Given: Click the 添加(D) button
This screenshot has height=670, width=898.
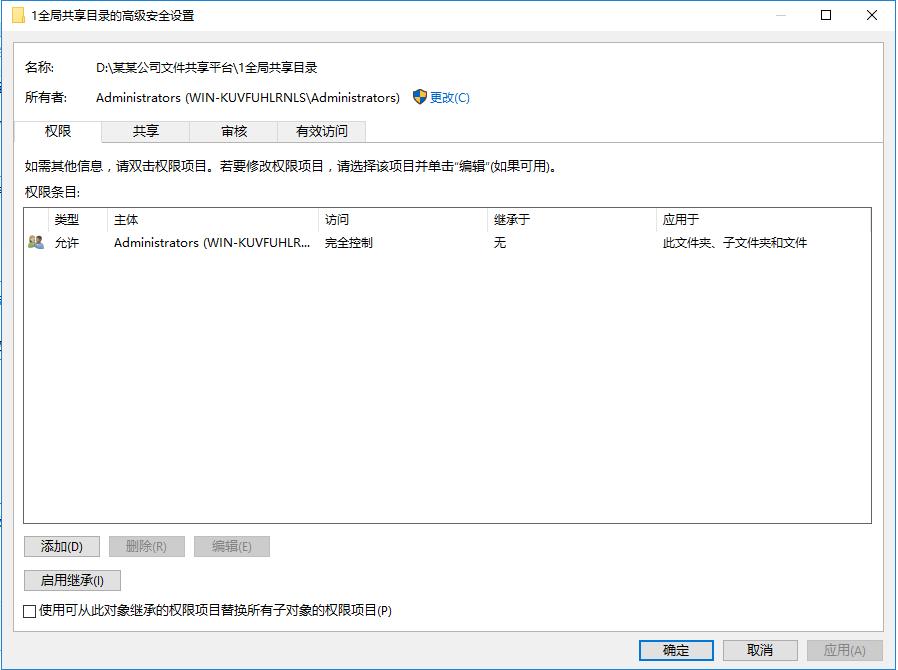Looking at the screenshot, I should point(62,546).
